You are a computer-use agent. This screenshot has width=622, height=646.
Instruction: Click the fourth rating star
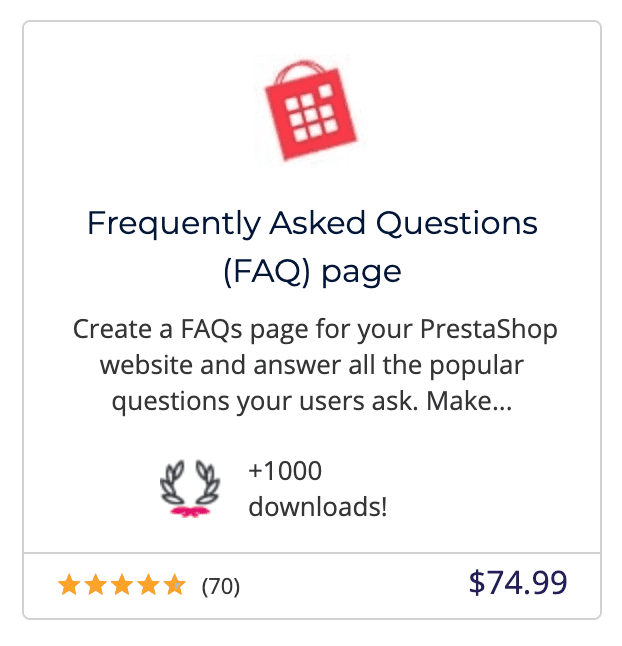(148, 585)
